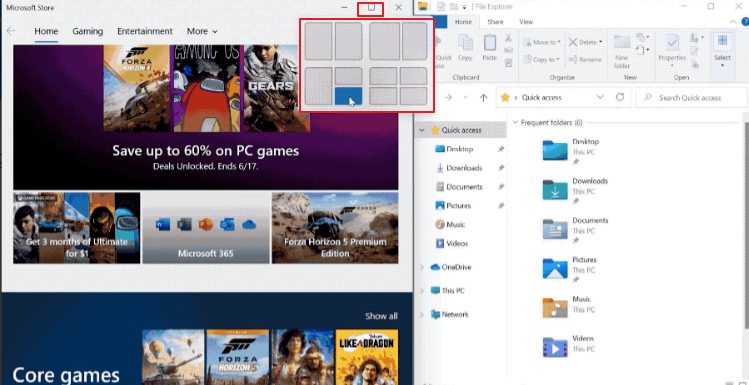
Task: Open the Entertainment tab in Store
Action: (145, 31)
